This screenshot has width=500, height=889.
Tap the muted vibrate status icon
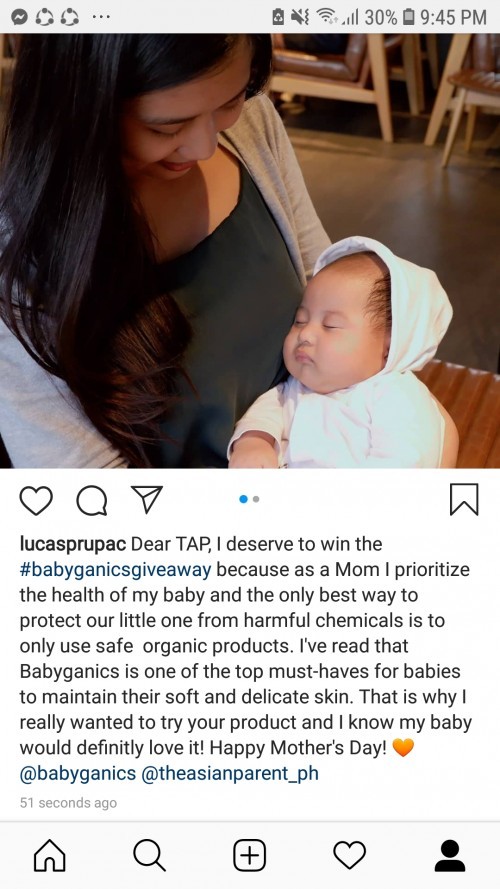coord(299,17)
